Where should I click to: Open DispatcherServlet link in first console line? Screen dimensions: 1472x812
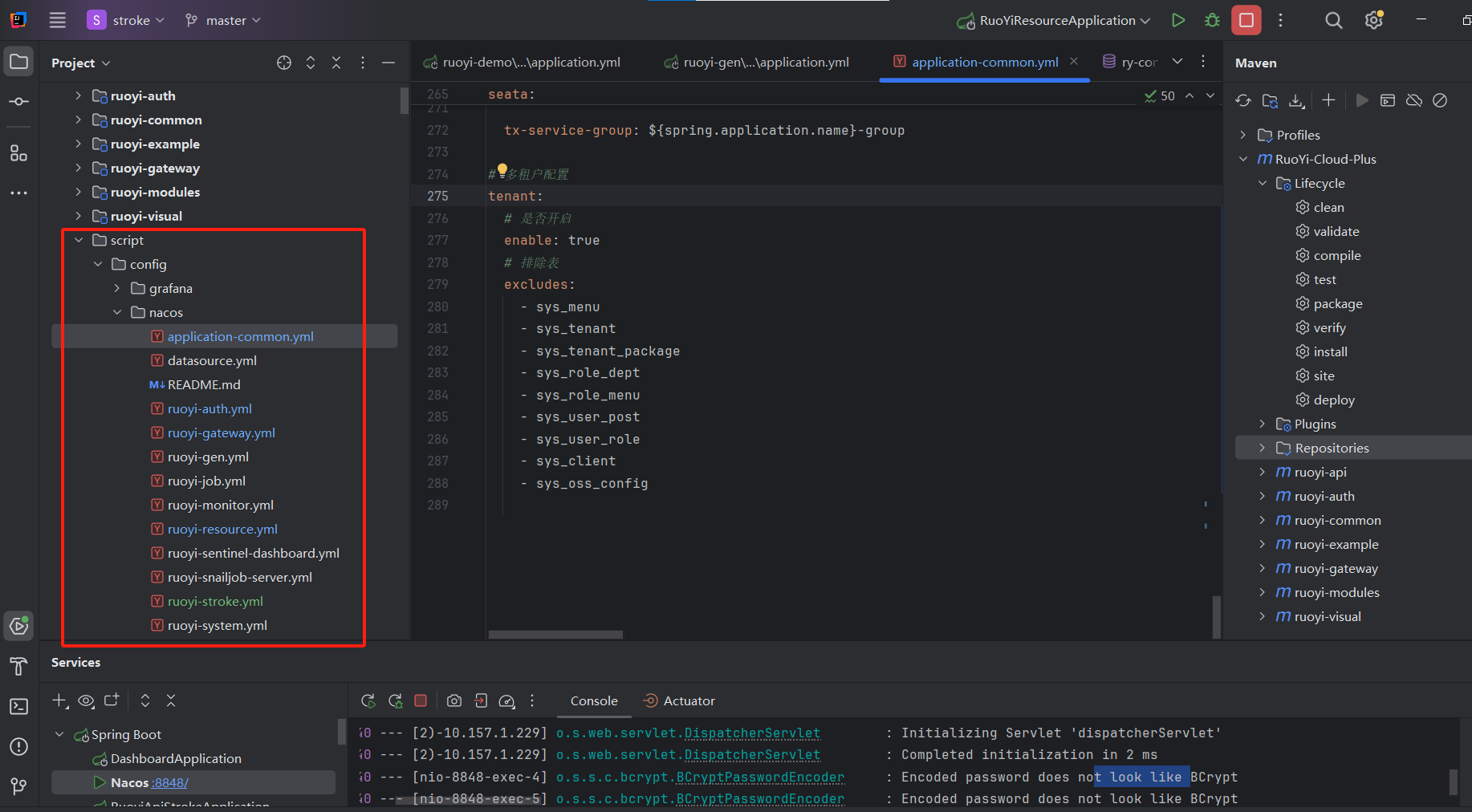(x=752, y=733)
